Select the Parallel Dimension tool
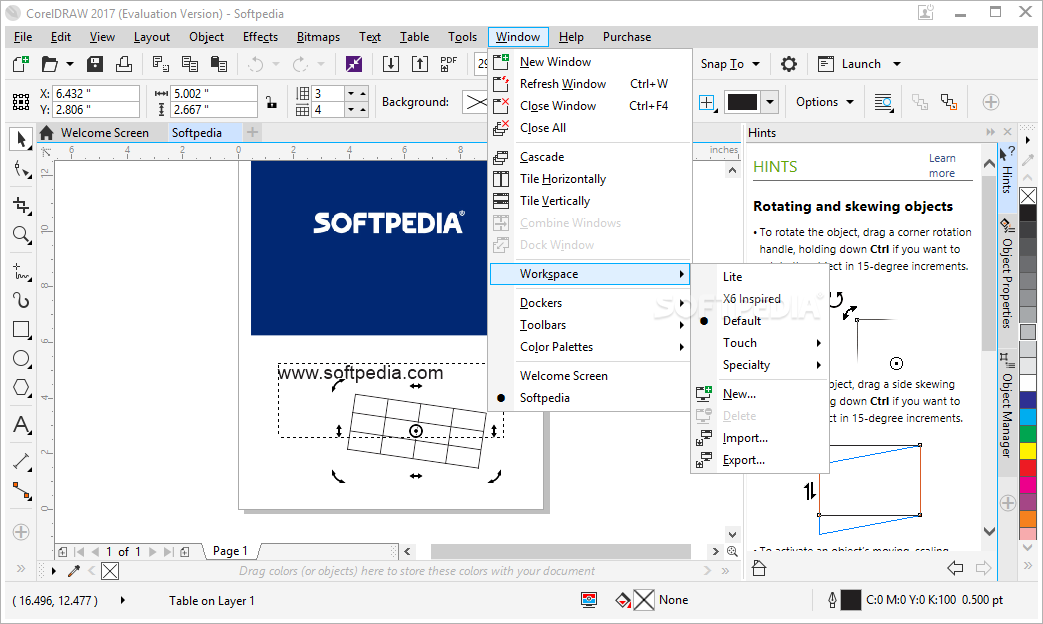The image size is (1043, 624). [21, 461]
